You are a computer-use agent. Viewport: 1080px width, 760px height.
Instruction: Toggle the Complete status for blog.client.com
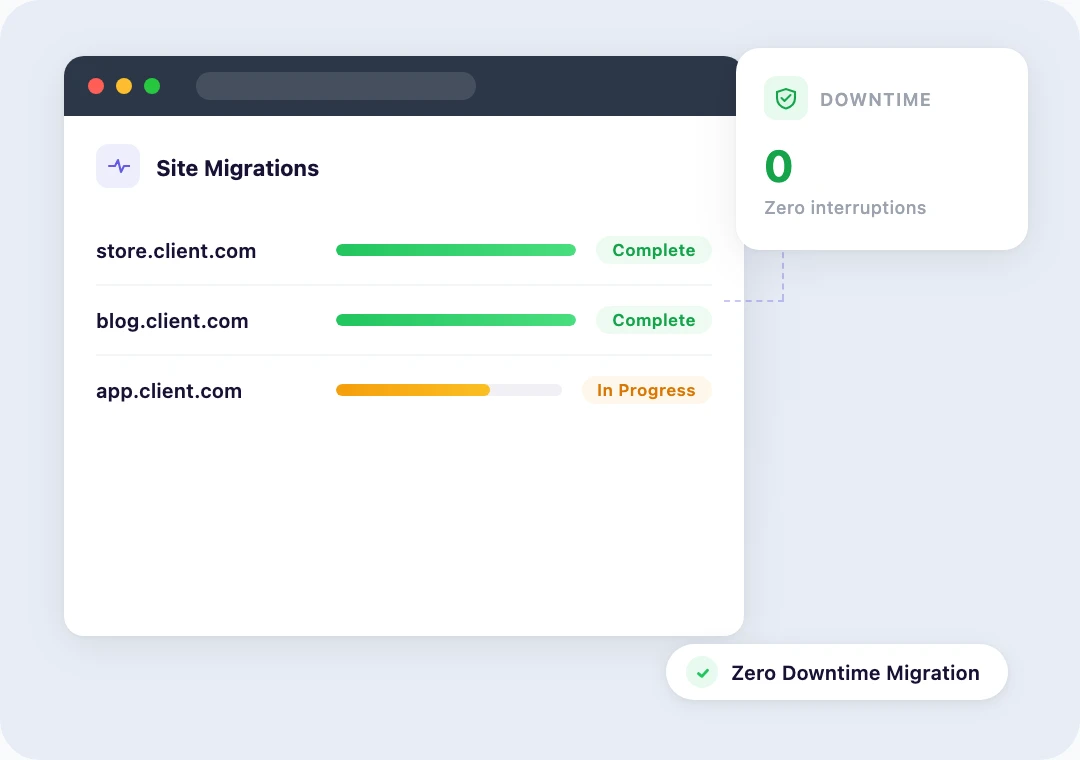click(x=654, y=320)
